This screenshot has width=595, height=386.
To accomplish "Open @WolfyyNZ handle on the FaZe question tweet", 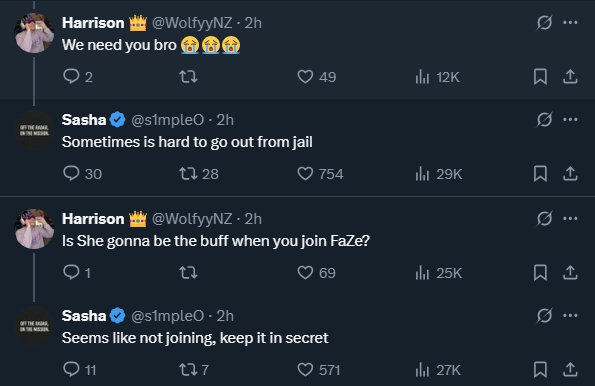I will 192,219.
